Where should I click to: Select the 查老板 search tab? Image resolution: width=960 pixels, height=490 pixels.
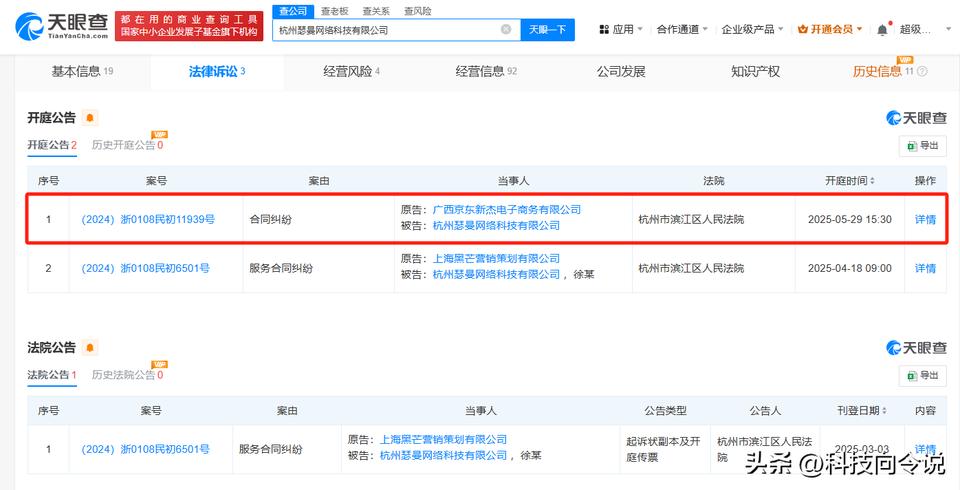tap(335, 11)
